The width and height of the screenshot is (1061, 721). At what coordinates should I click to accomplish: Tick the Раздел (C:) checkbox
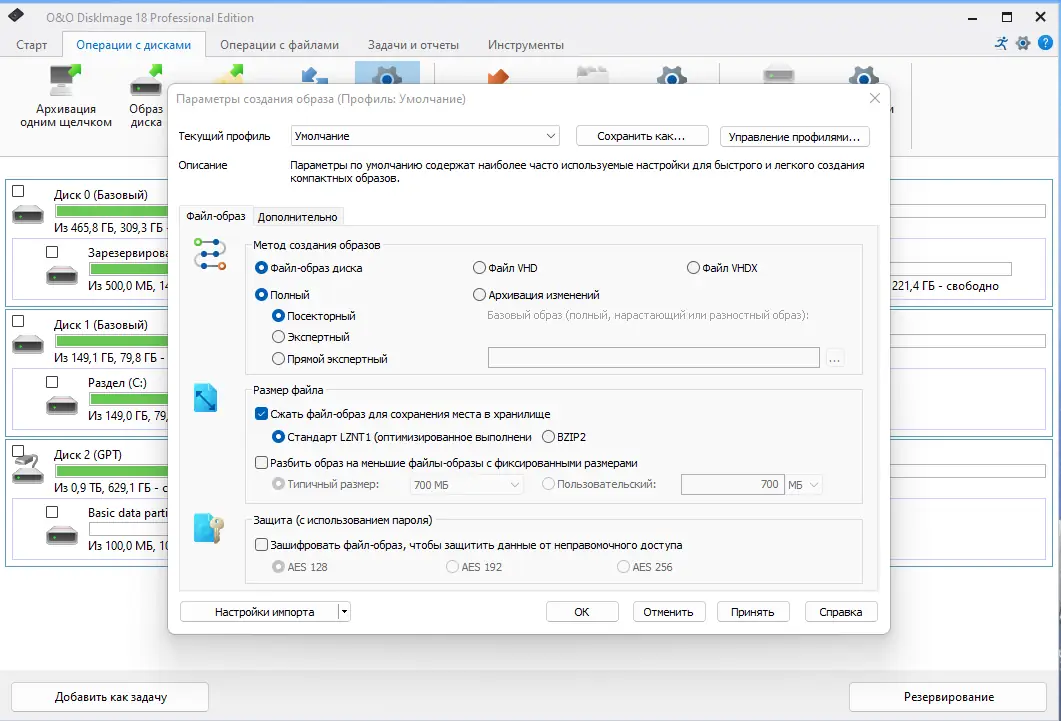[52, 382]
